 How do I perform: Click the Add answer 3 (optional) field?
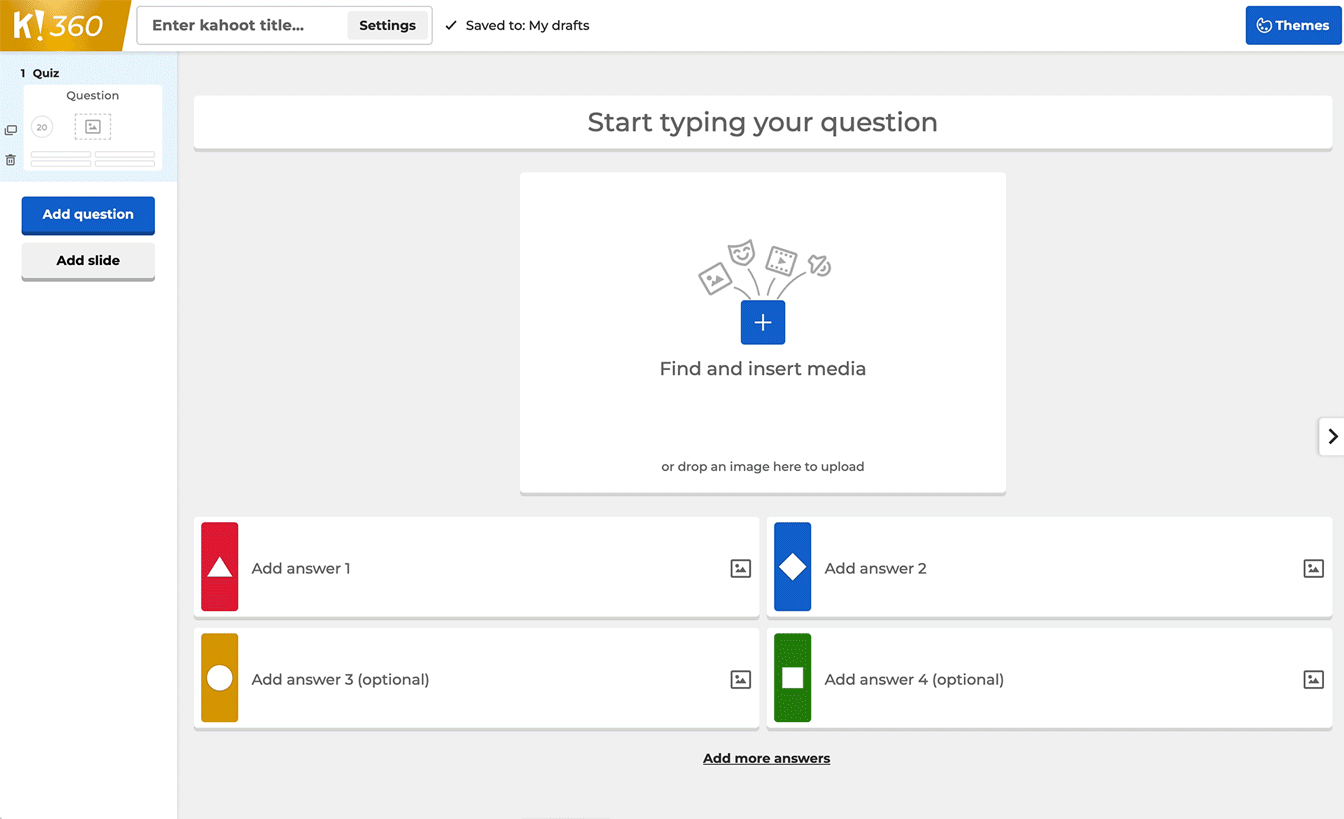pos(450,679)
